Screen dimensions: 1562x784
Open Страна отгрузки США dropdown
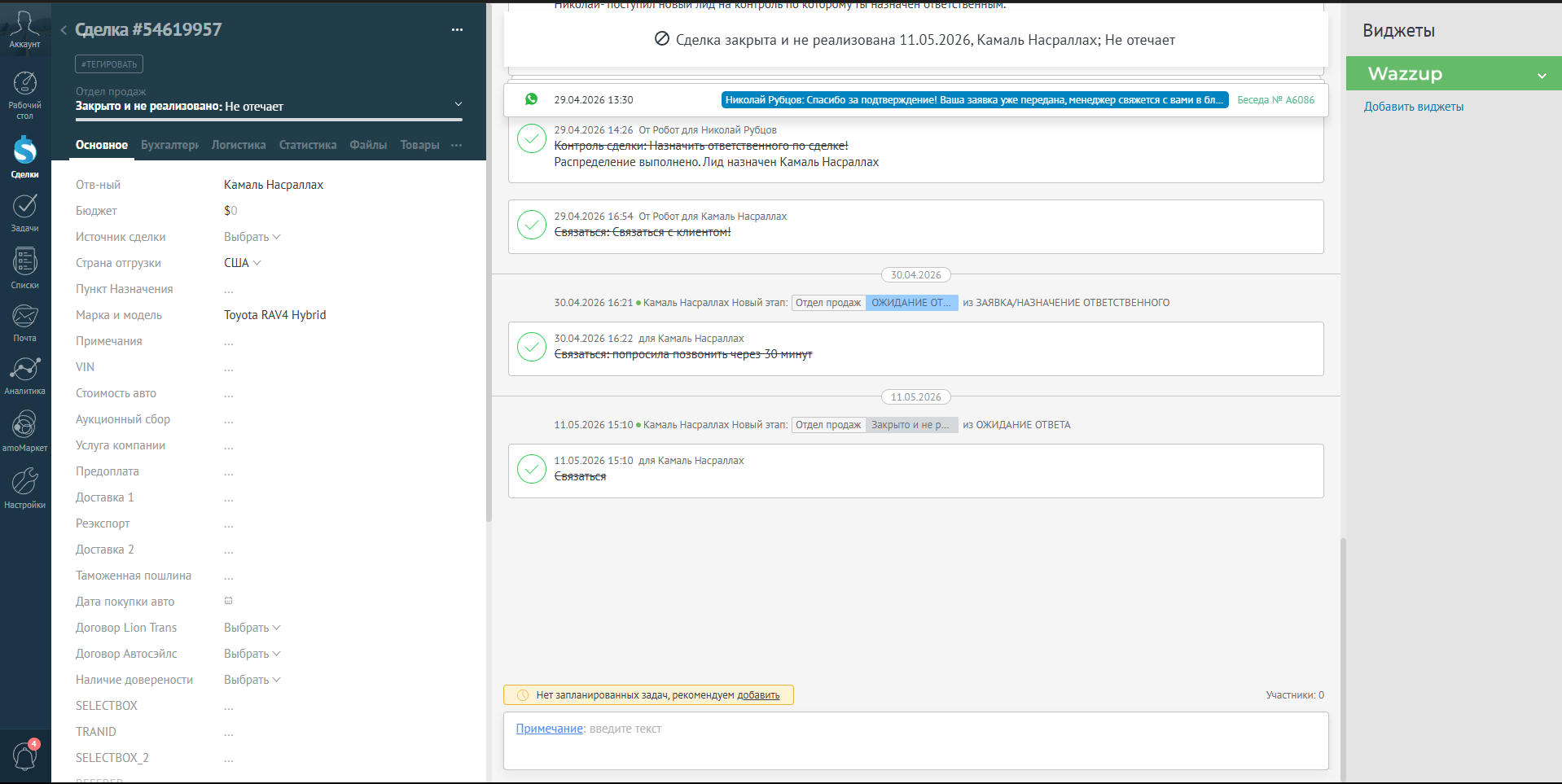pyautogui.click(x=243, y=263)
